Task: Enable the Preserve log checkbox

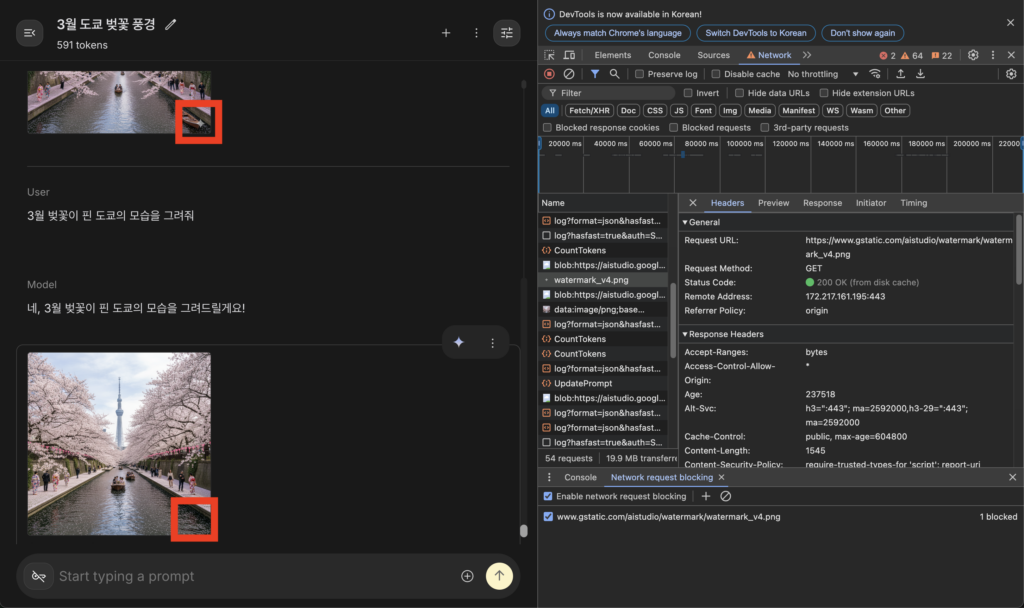Action: 640,74
